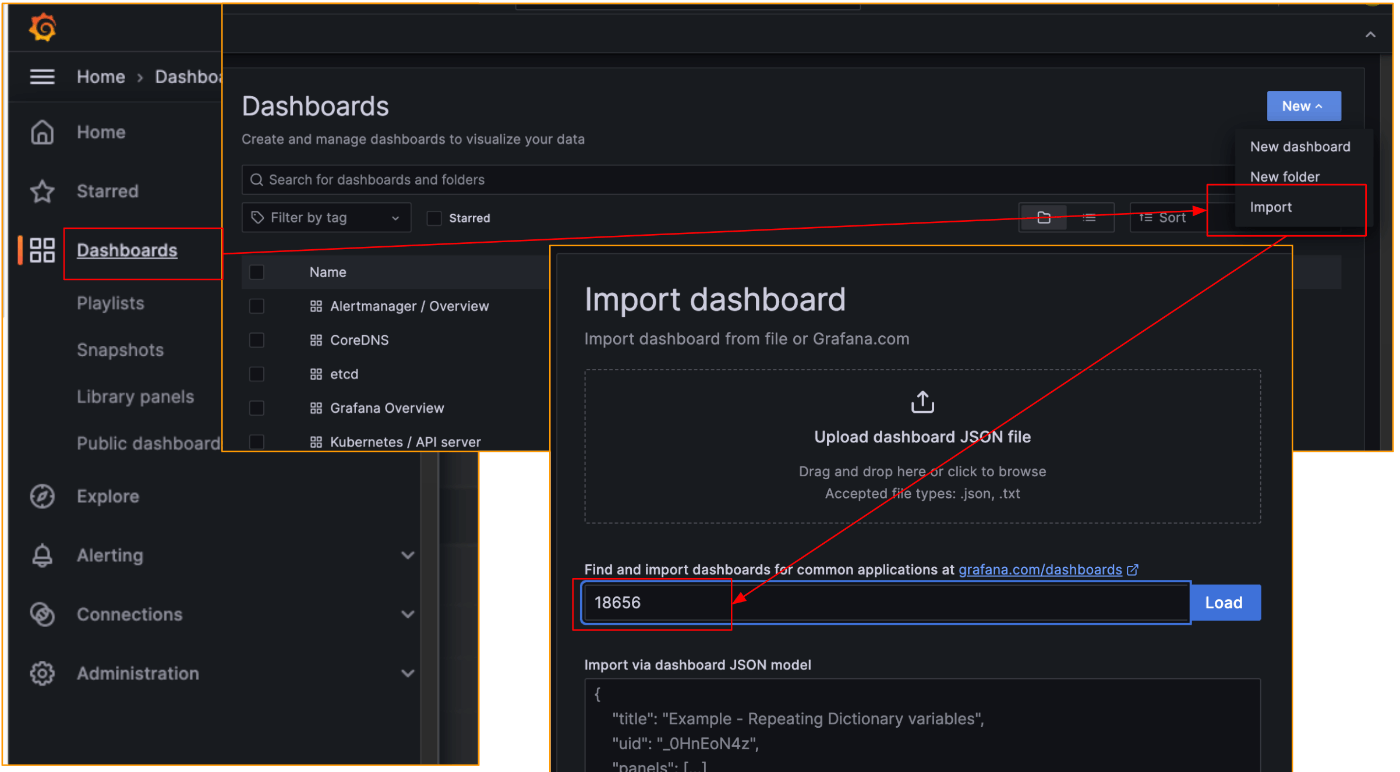Expand the Alerting section chevron
The width and height of the screenshot is (1400, 772).
(408, 555)
